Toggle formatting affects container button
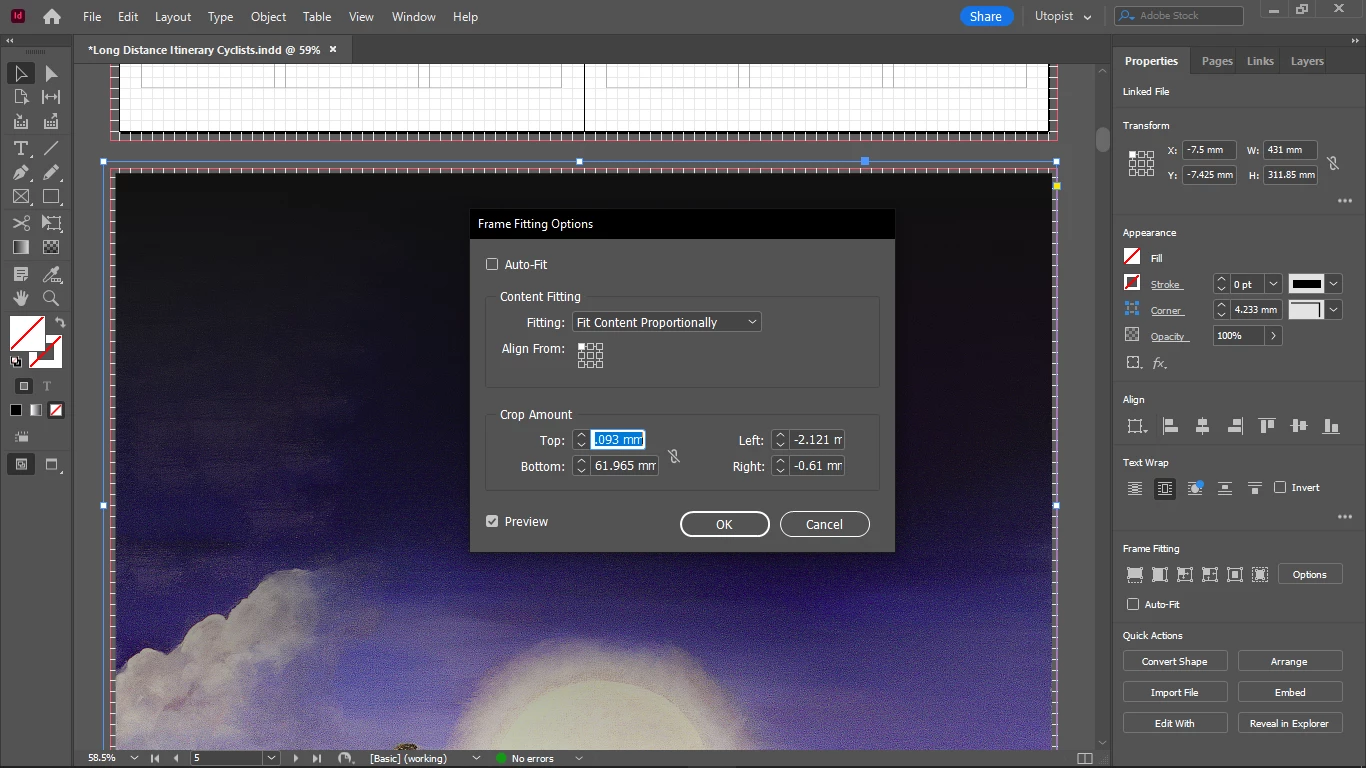 pyautogui.click(x=24, y=386)
